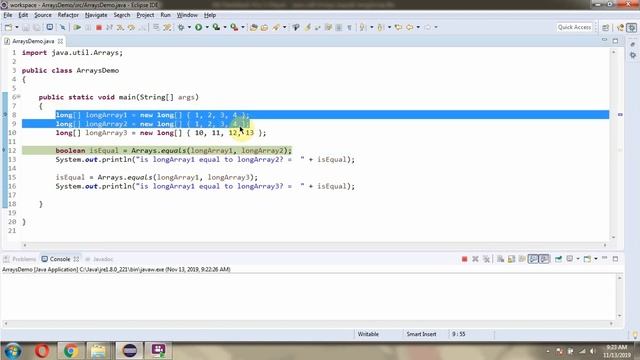The width and height of the screenshot is (640, 360).
Task: Toggle Show Console When Standard Error Changes
Action: click(544, 259)
